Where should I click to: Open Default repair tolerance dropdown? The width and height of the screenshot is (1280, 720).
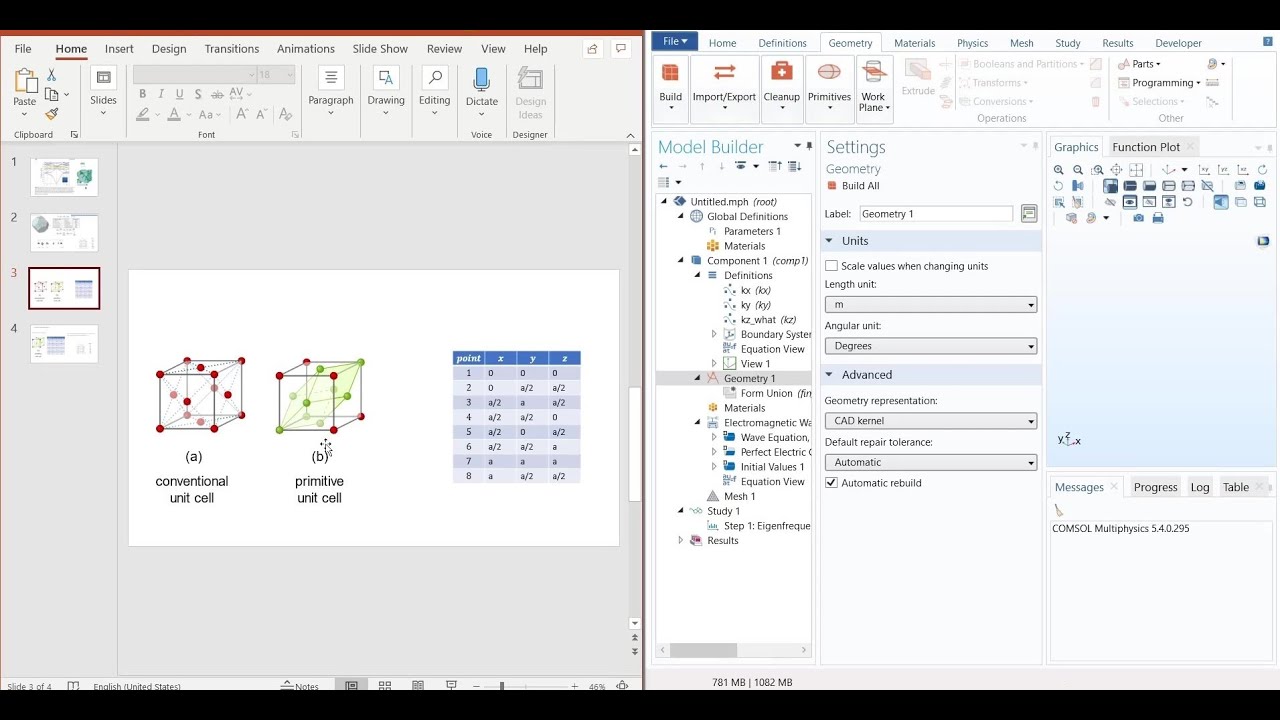coord(930,462)
